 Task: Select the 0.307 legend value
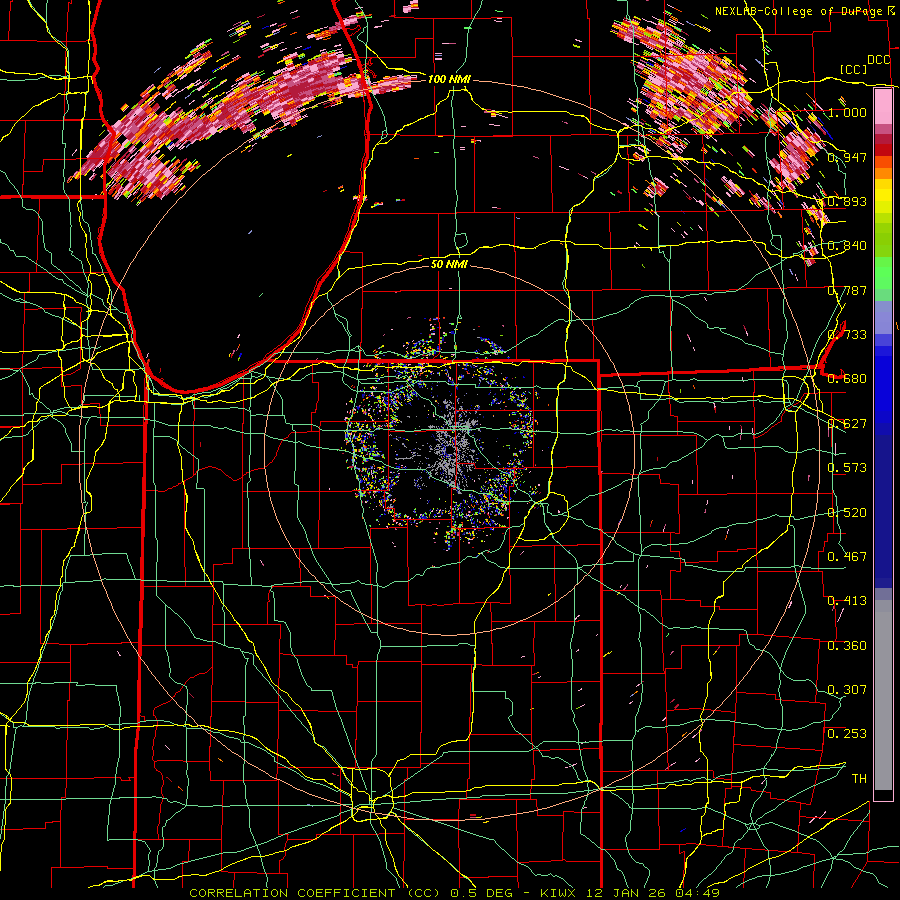[x=847, y=689]
